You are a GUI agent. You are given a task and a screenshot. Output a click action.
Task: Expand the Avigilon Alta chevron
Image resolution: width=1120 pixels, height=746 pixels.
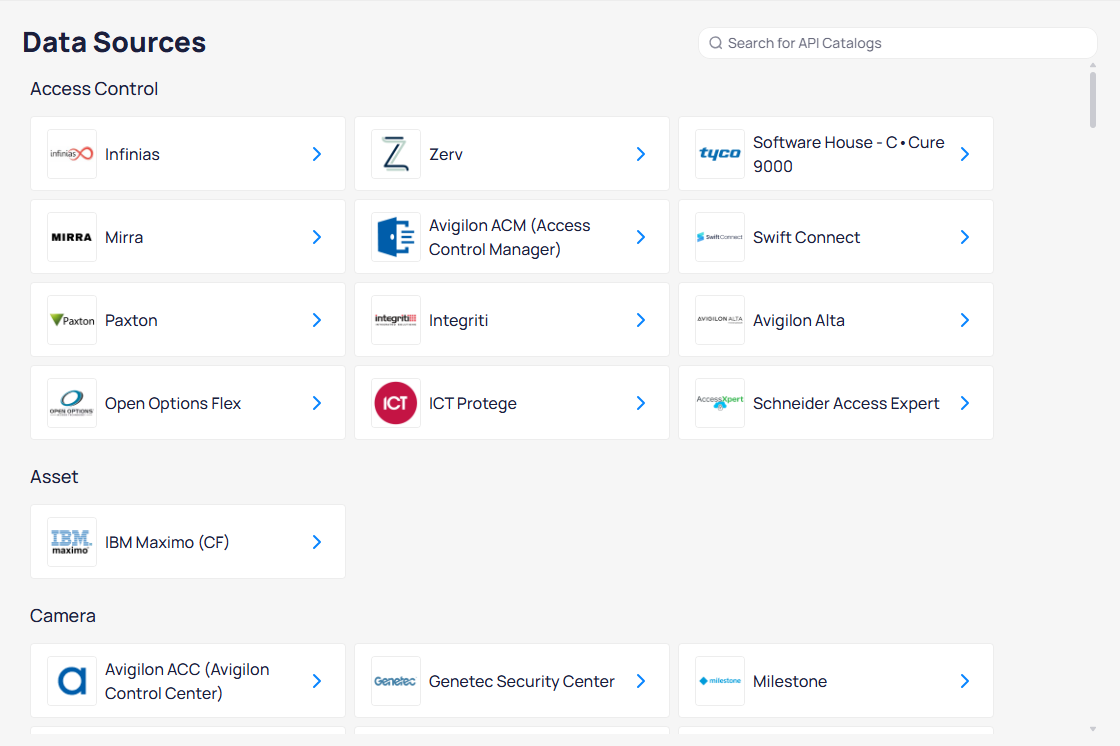965,319
